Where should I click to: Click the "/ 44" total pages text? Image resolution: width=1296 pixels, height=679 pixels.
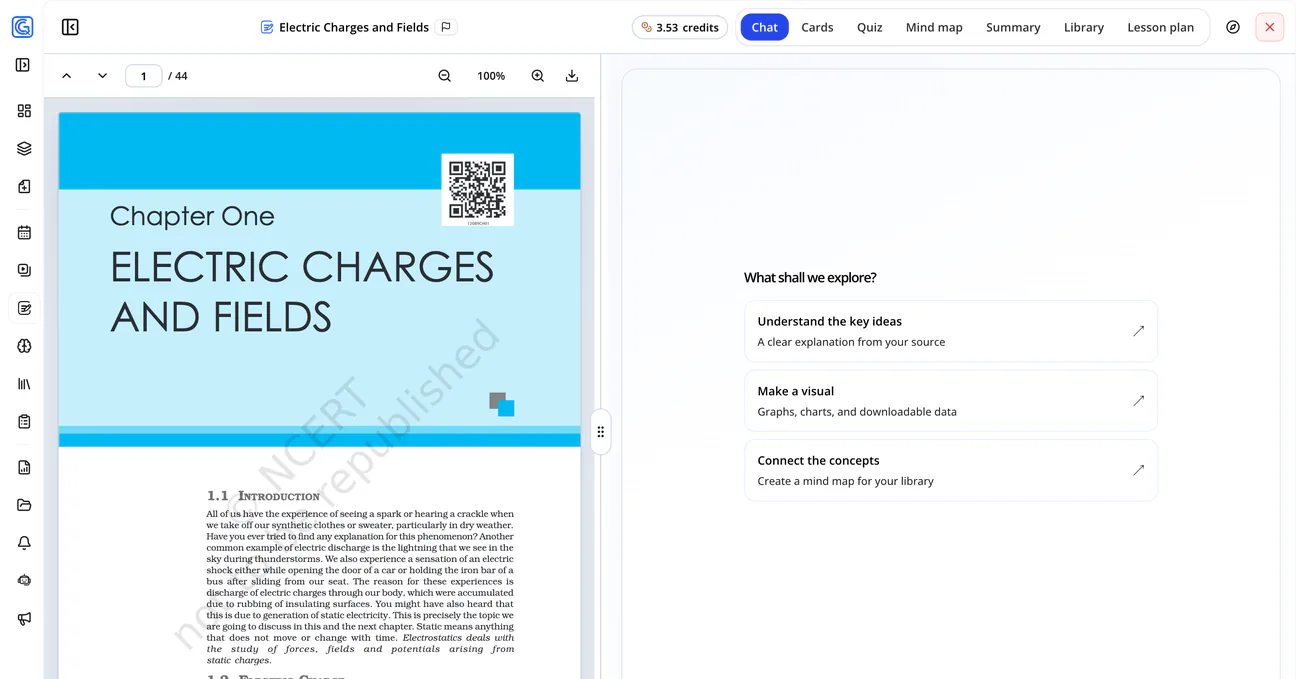point(178,76)
